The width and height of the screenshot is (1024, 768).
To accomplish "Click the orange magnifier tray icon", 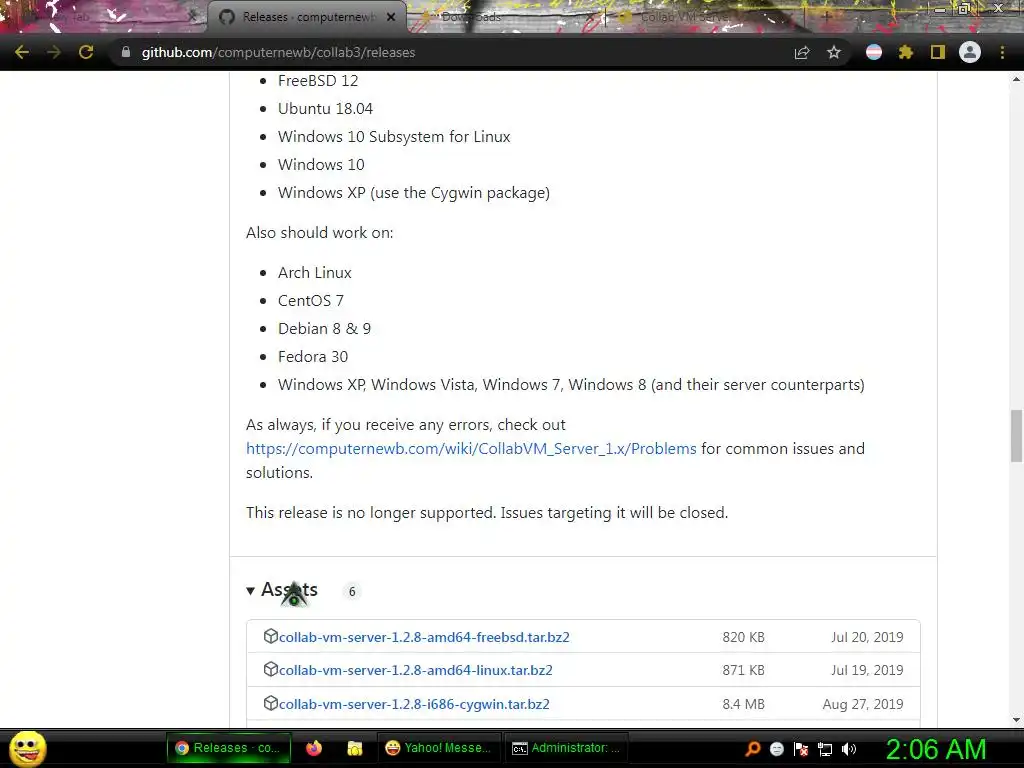I will [753, 748].
